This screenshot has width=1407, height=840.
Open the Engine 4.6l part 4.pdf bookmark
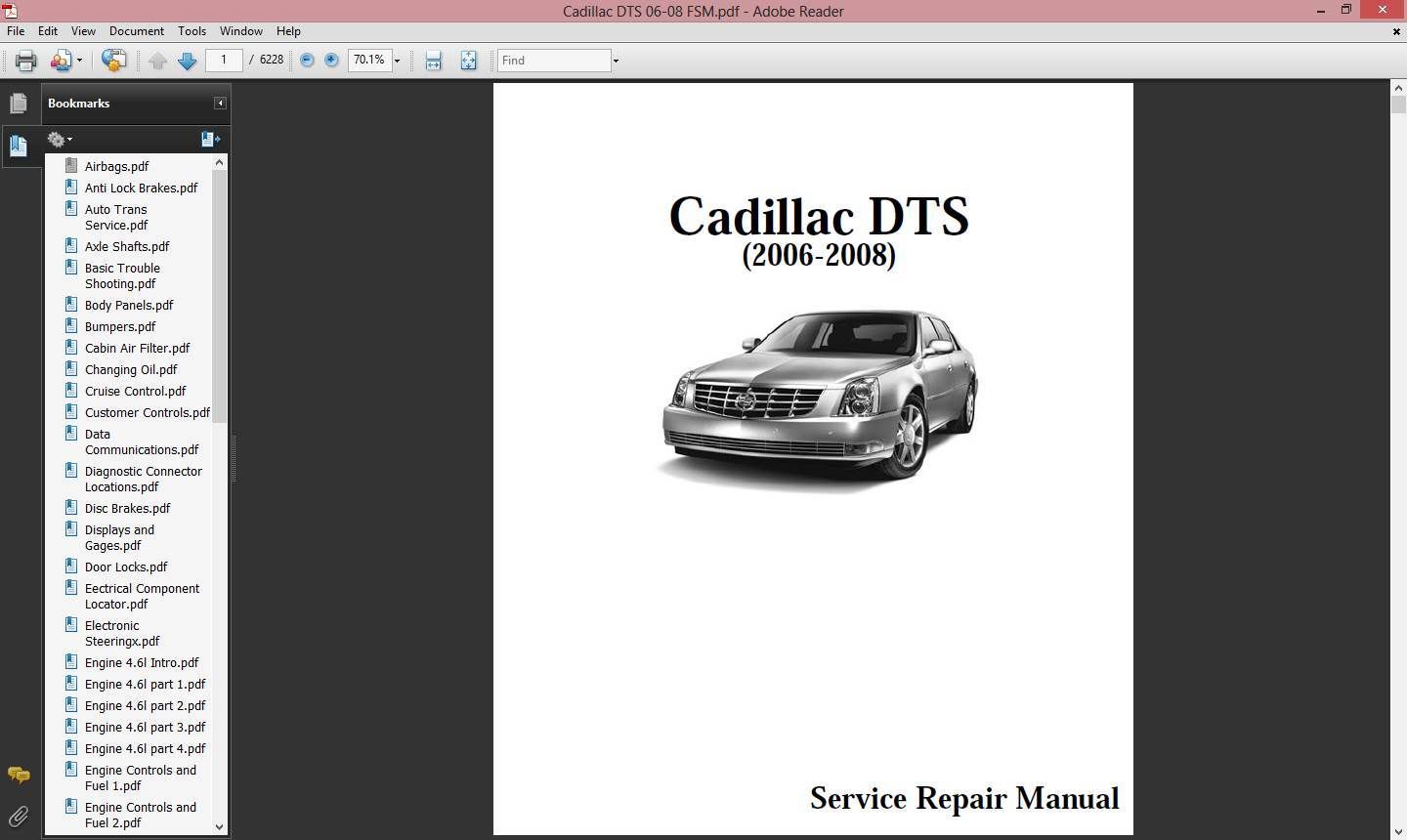[145, 748]
